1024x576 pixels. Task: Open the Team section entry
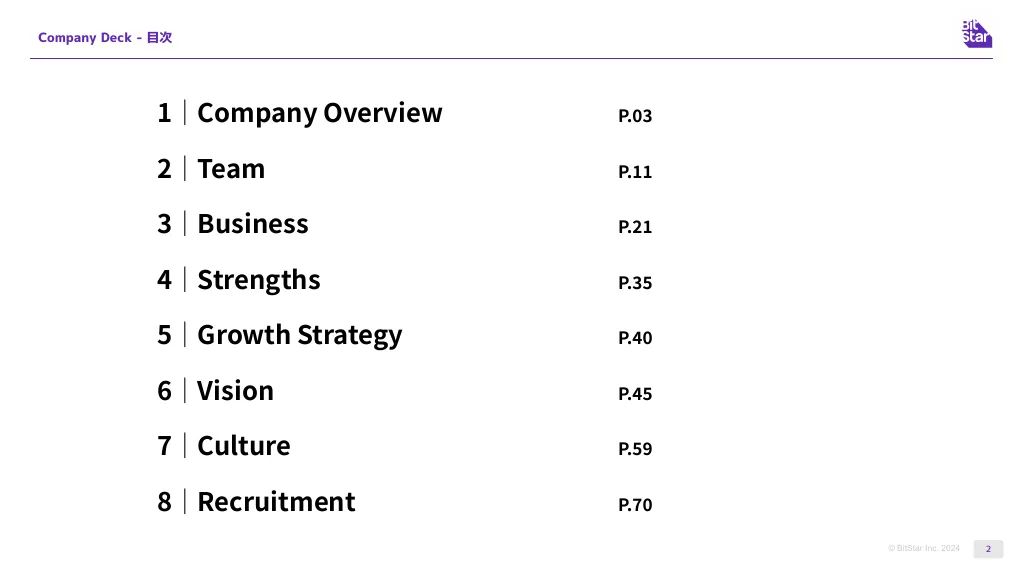[231, 168]
